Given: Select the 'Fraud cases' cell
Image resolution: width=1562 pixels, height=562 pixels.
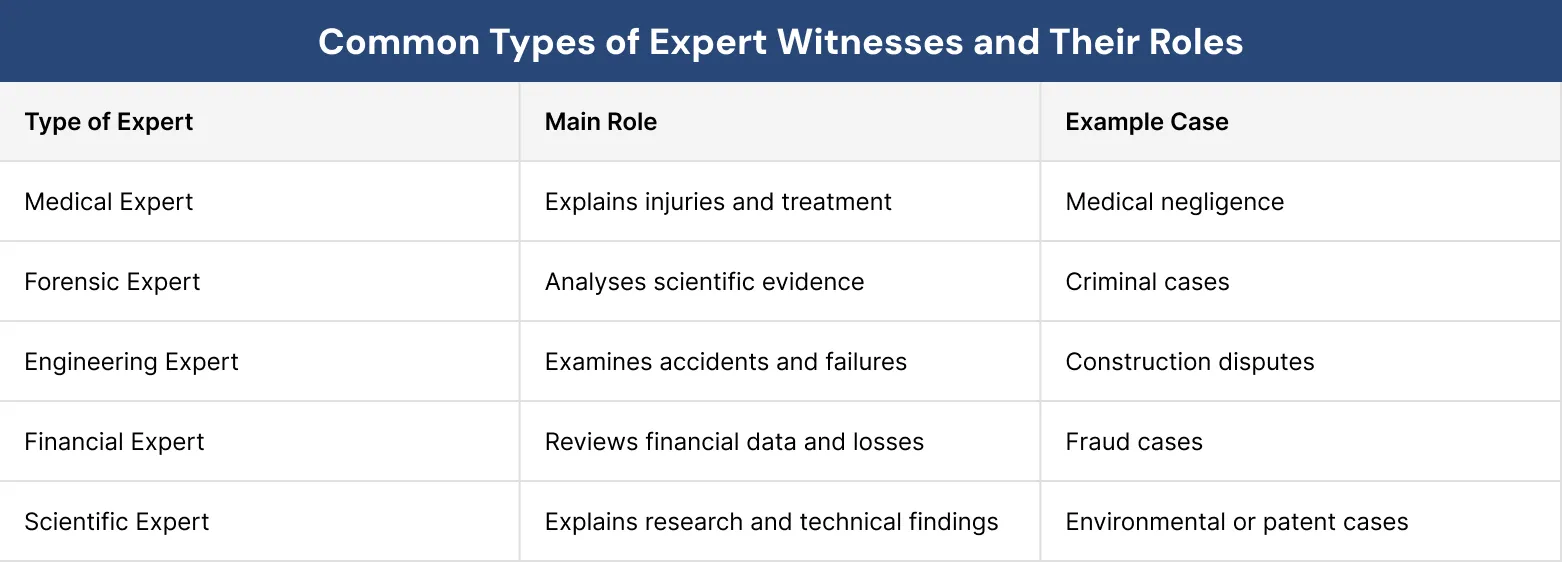Looking at the screenshot, I should pos(1134,442).
